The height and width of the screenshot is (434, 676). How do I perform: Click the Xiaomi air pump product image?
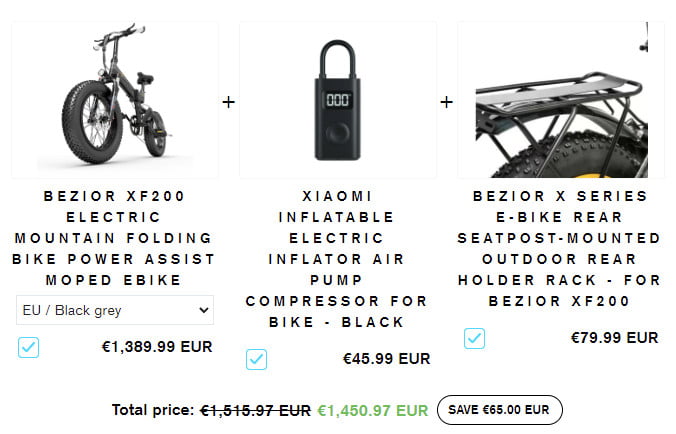(x=338, y=100)
